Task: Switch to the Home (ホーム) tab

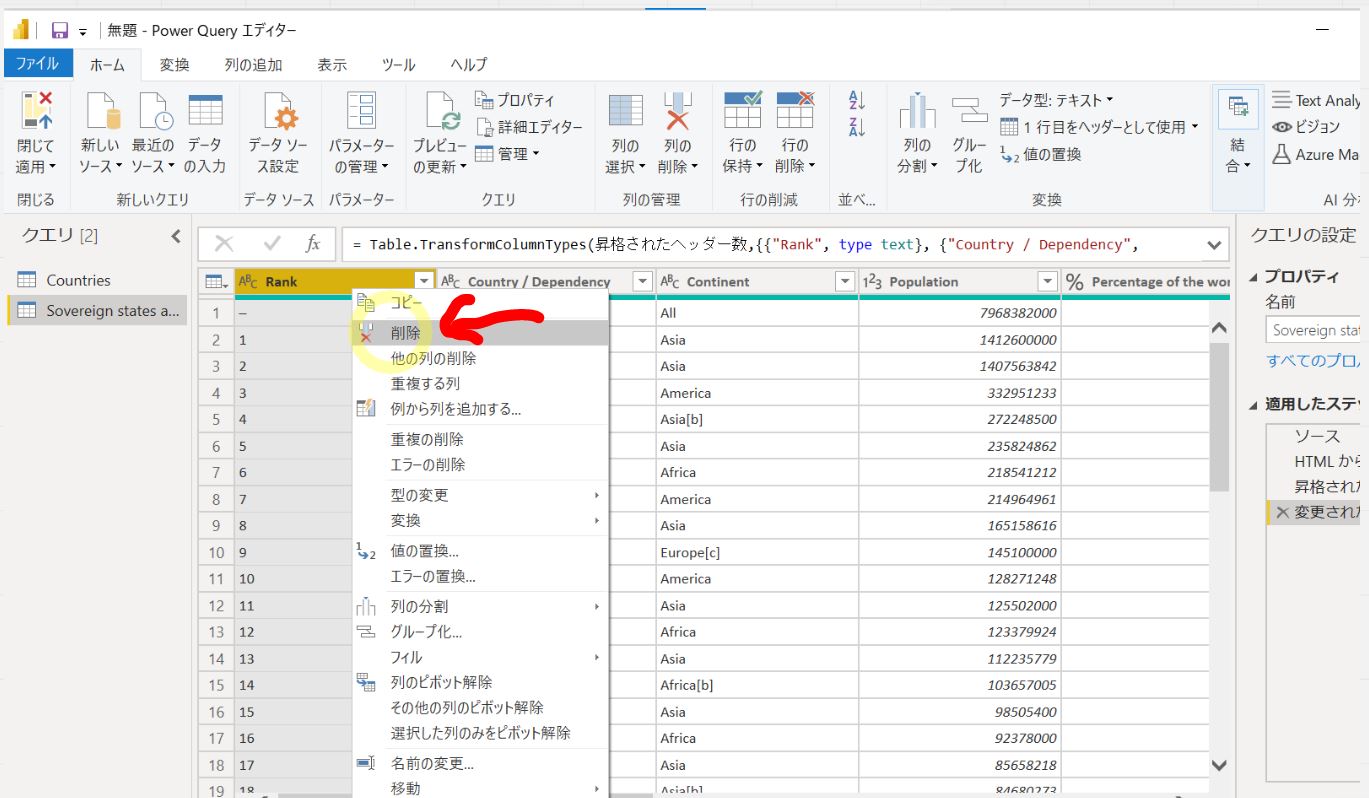Action: point(108,64)
